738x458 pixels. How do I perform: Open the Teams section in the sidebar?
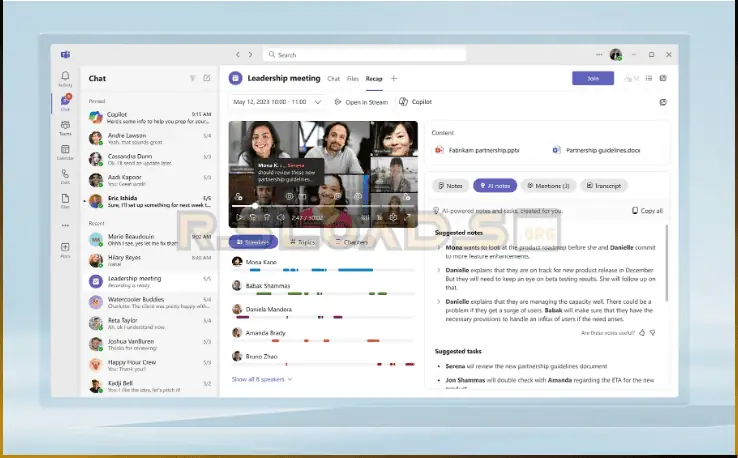click(65, 128)
